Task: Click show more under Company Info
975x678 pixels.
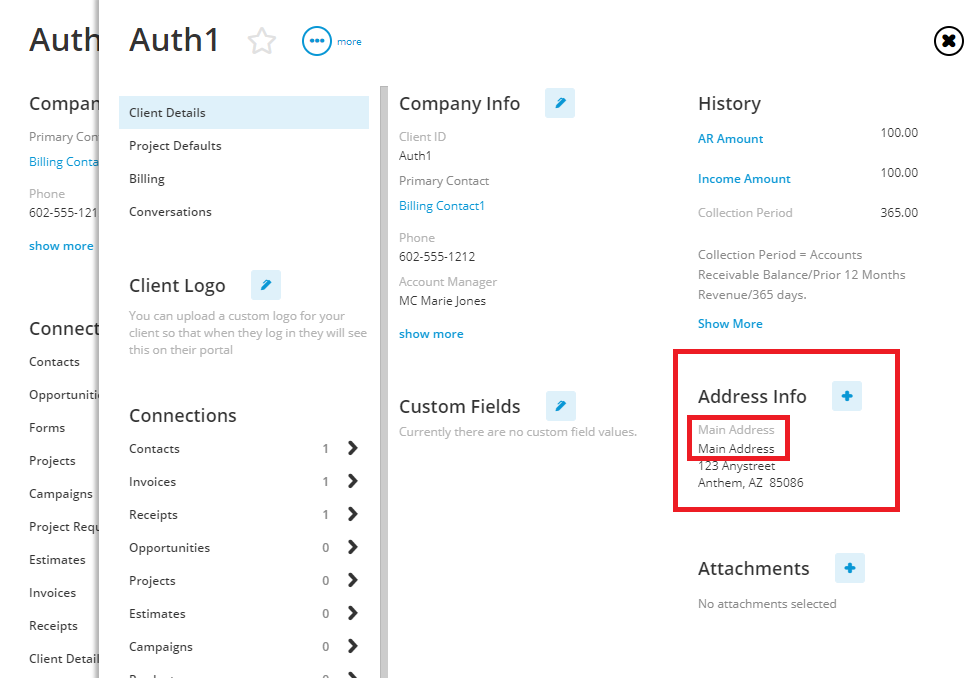Action: point(431,333)
